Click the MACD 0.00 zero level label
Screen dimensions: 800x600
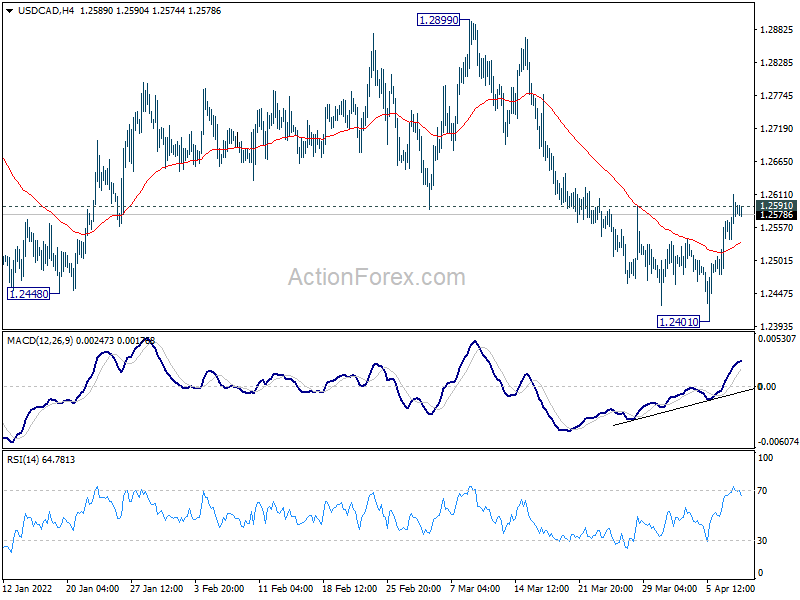tap(767, 387)
